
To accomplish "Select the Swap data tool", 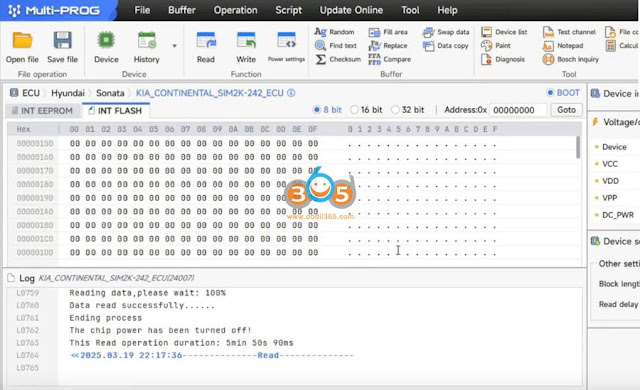I will click(446, 32).
